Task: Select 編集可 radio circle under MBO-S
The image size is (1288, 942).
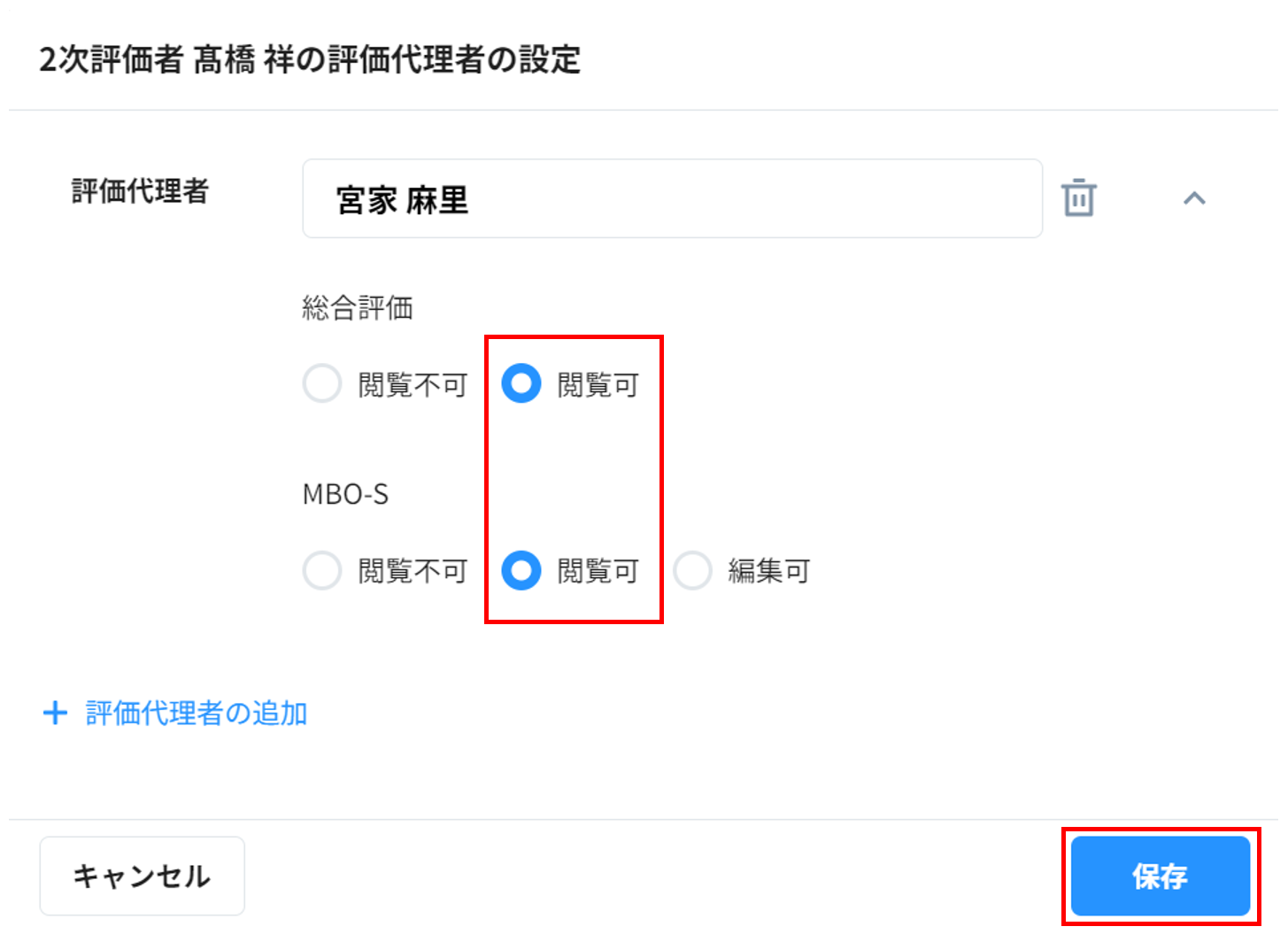Action: click(692, 571)
